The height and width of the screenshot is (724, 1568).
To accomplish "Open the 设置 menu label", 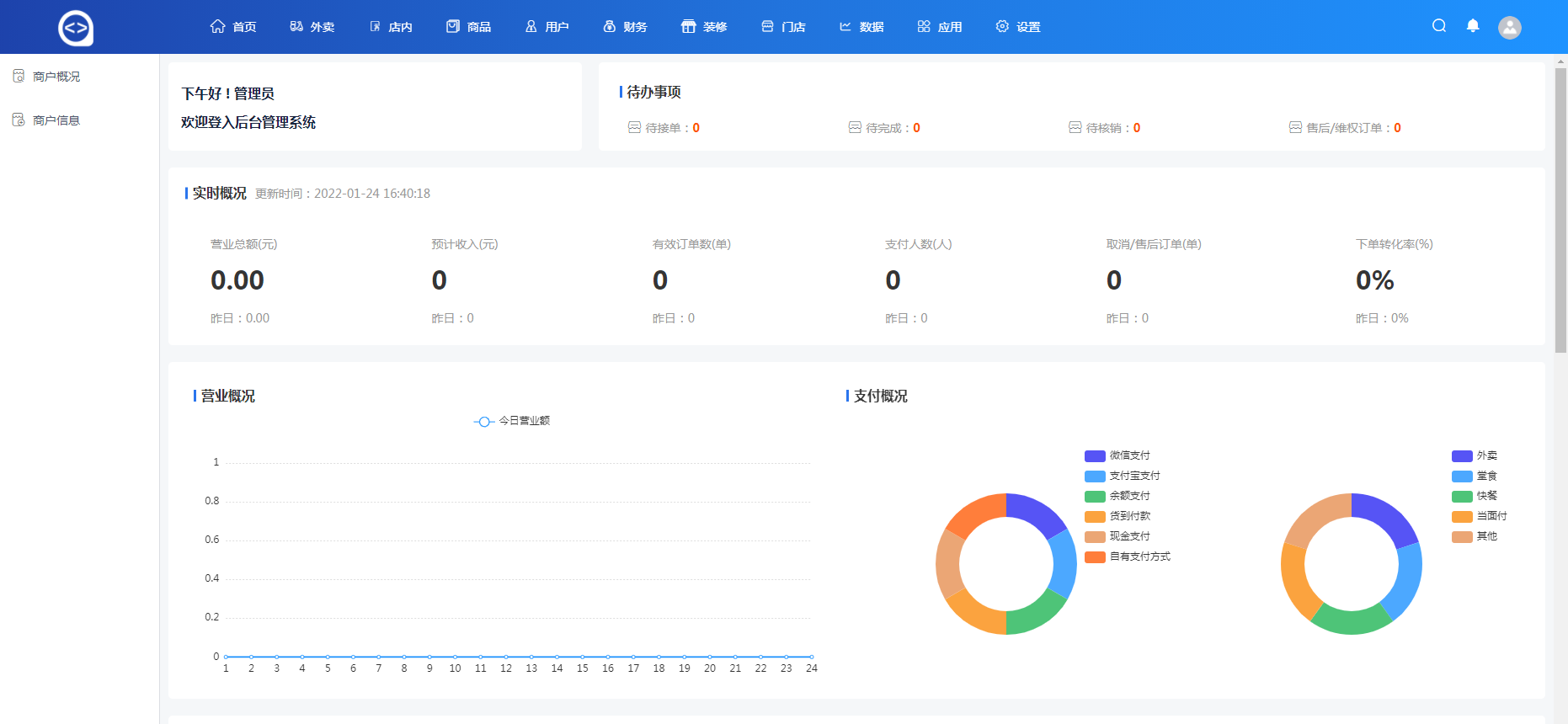I will 1028,27.
